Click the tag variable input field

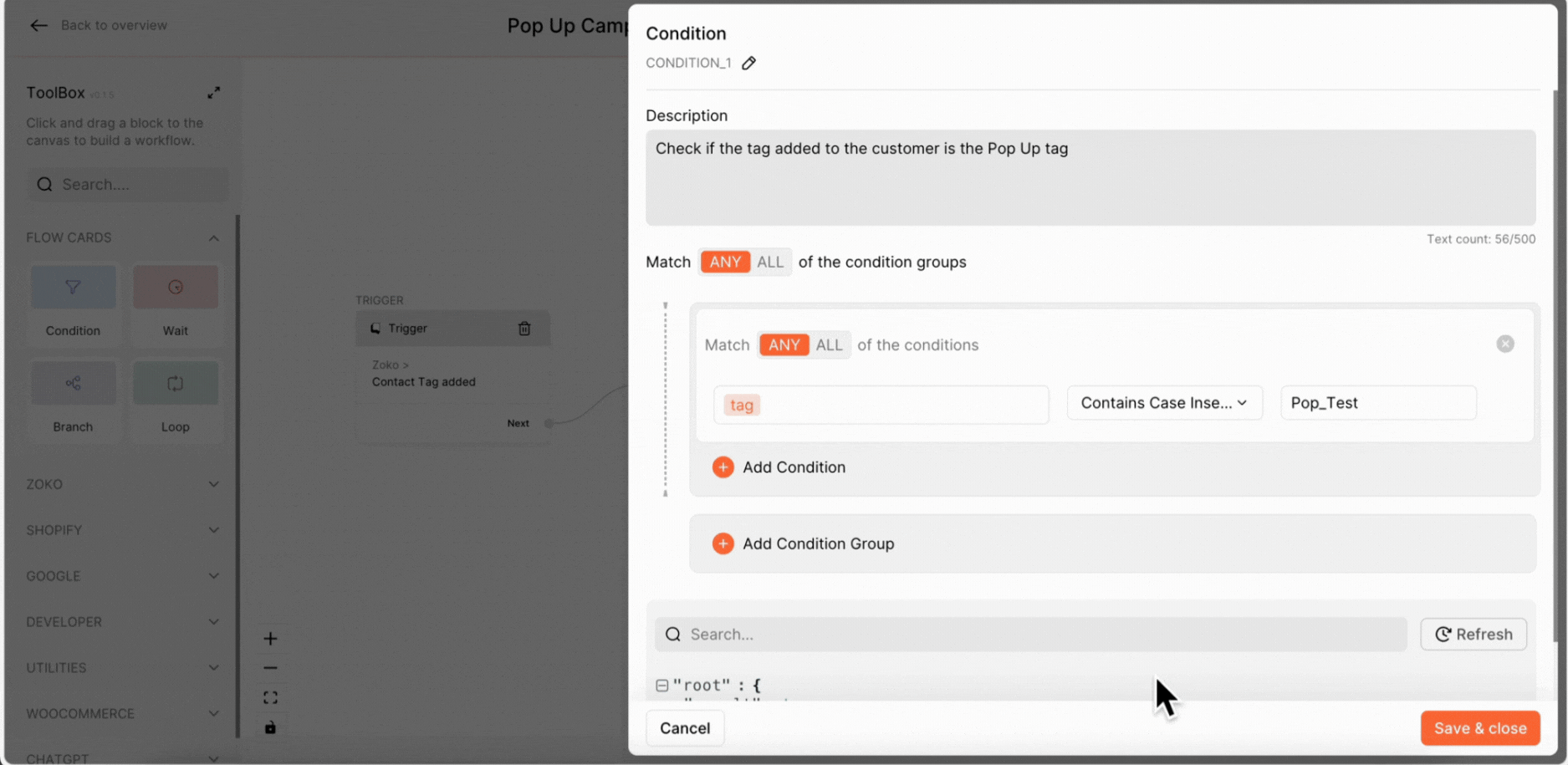(881, 405)
